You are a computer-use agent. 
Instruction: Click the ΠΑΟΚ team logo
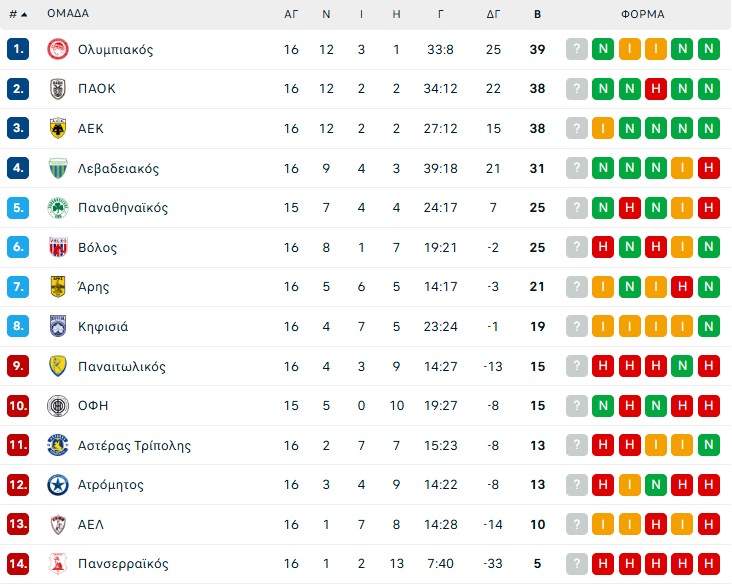(57, 89)
